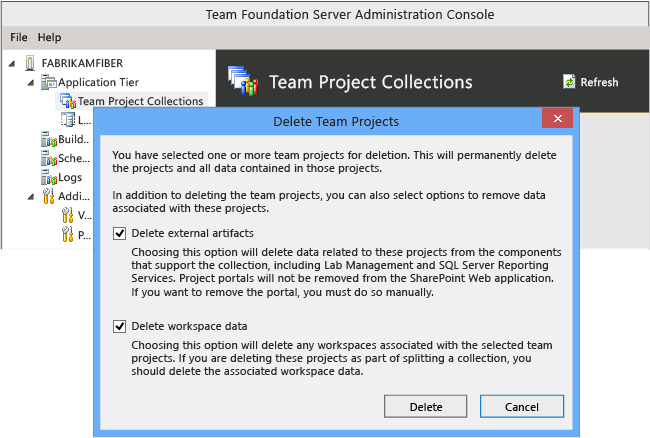Image resolution: width=650 pixels, height=438 pixels.
Task: Click the icon beside the L... node
Action: [x=68, y=120]
